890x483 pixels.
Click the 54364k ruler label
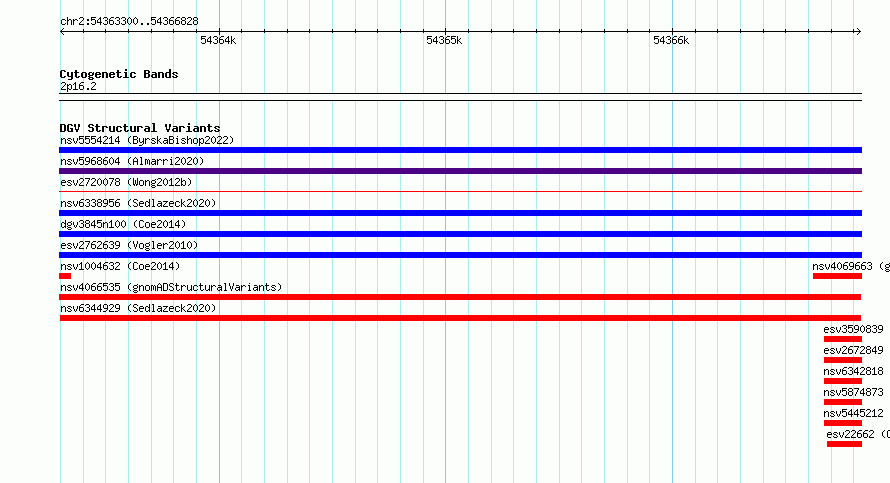coord(218,40)
